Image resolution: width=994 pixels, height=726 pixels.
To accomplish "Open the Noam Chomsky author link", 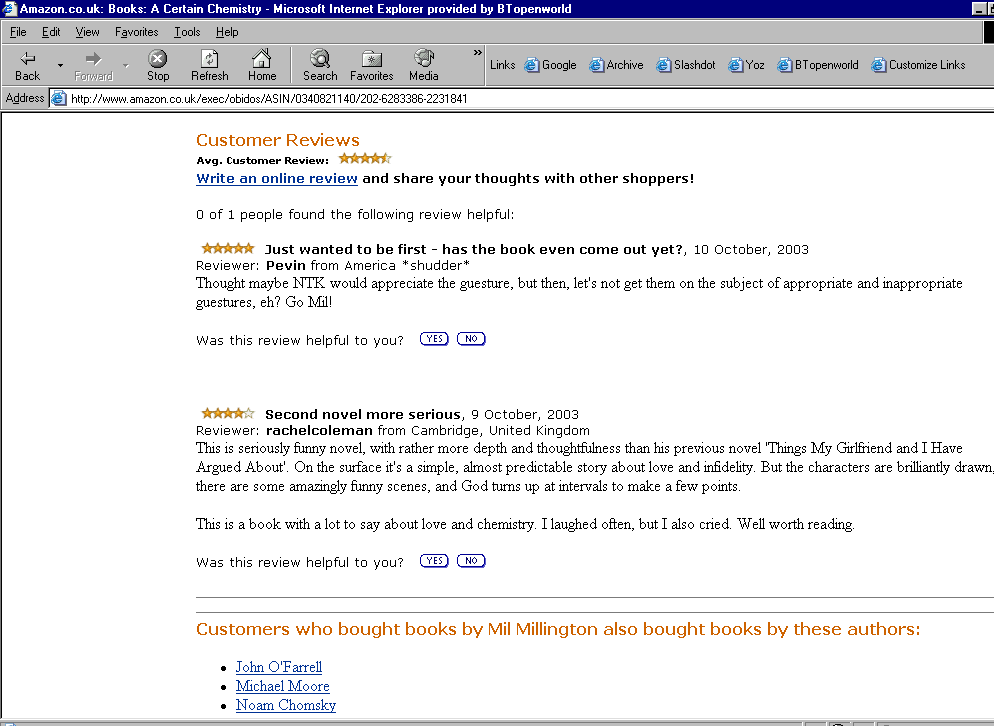I will tap(286, 705).
